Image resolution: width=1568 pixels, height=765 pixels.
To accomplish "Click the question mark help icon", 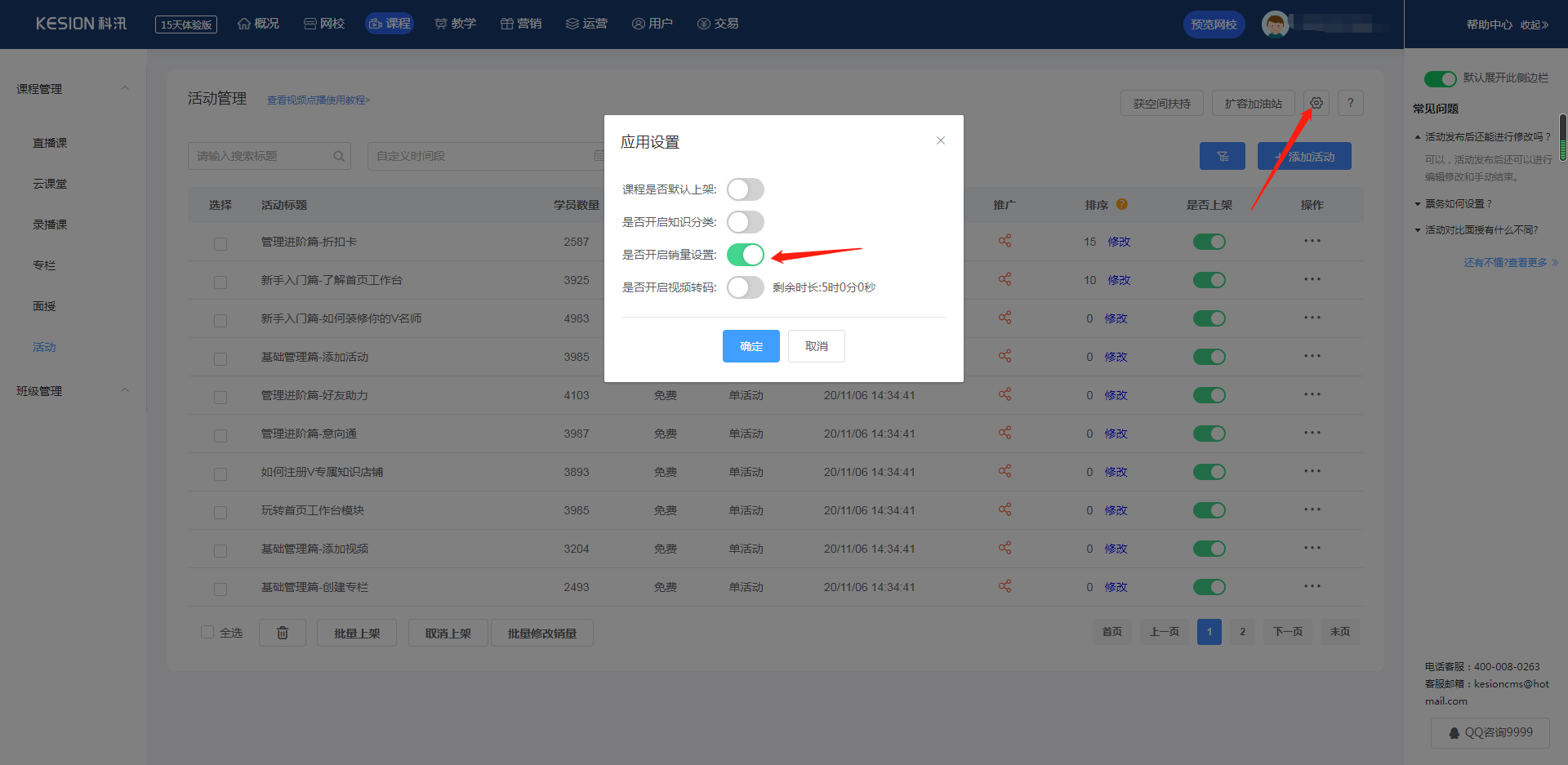I will pos(1351,103).
